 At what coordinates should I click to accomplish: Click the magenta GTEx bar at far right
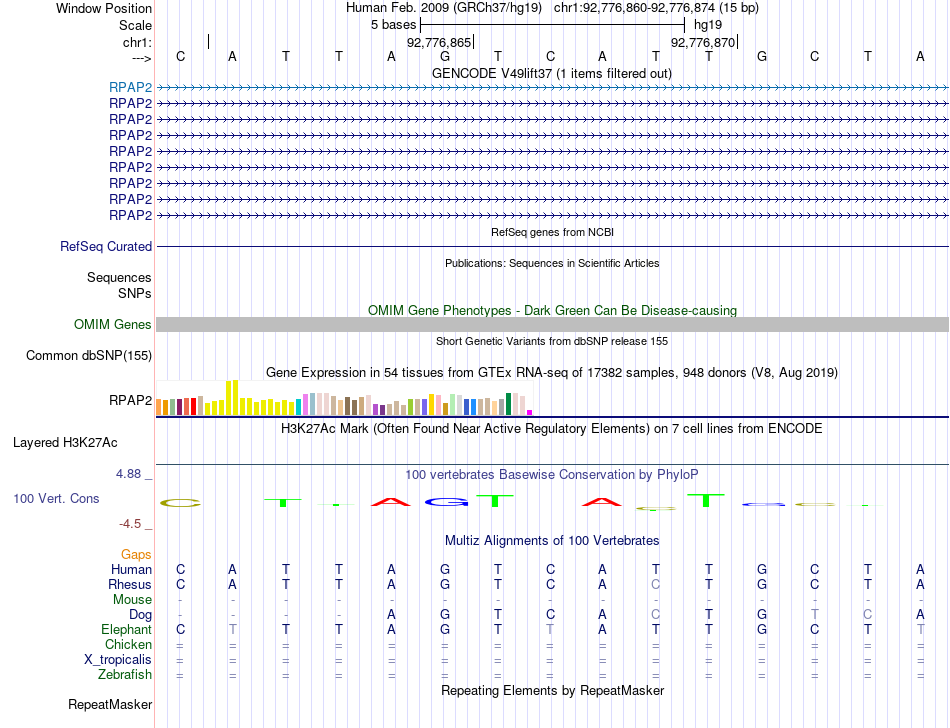click(530, 412)
